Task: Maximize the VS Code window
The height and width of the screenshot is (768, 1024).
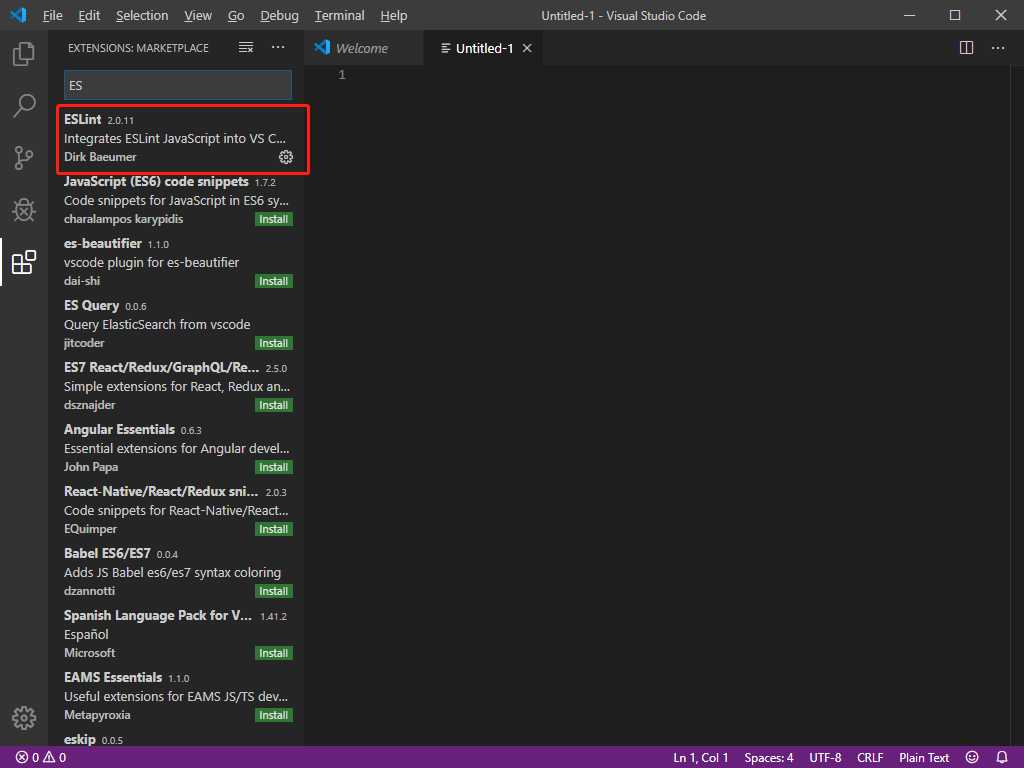Action: [x=955, y=15]
